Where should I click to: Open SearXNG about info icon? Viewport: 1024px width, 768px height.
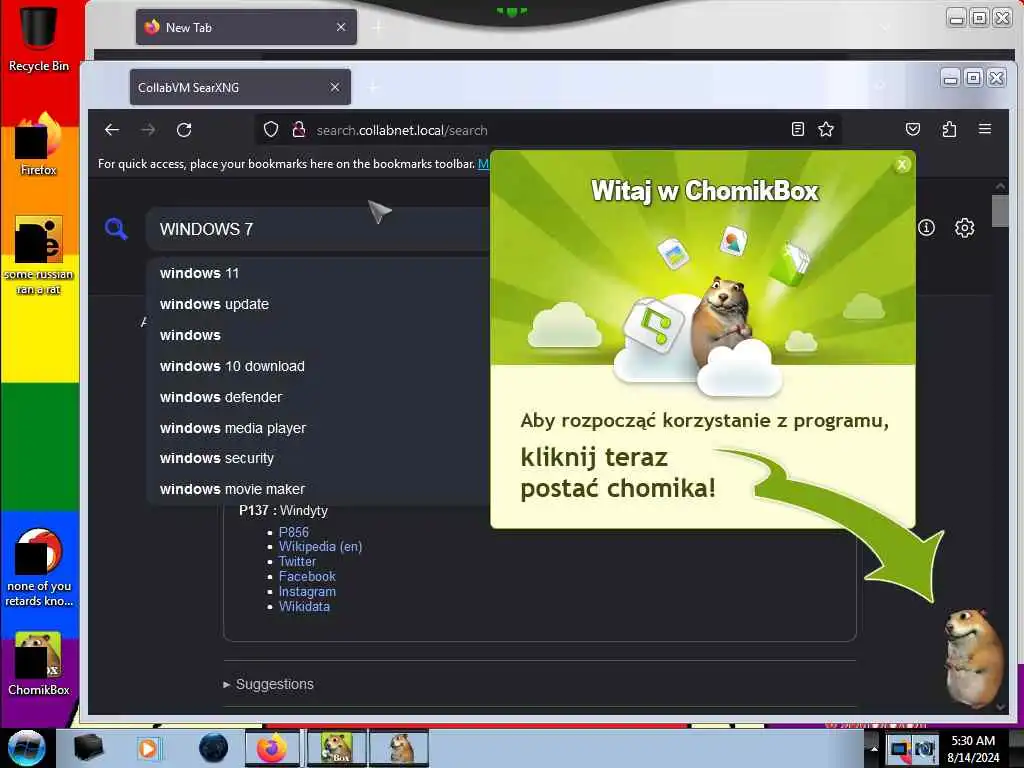pos(926,228)
